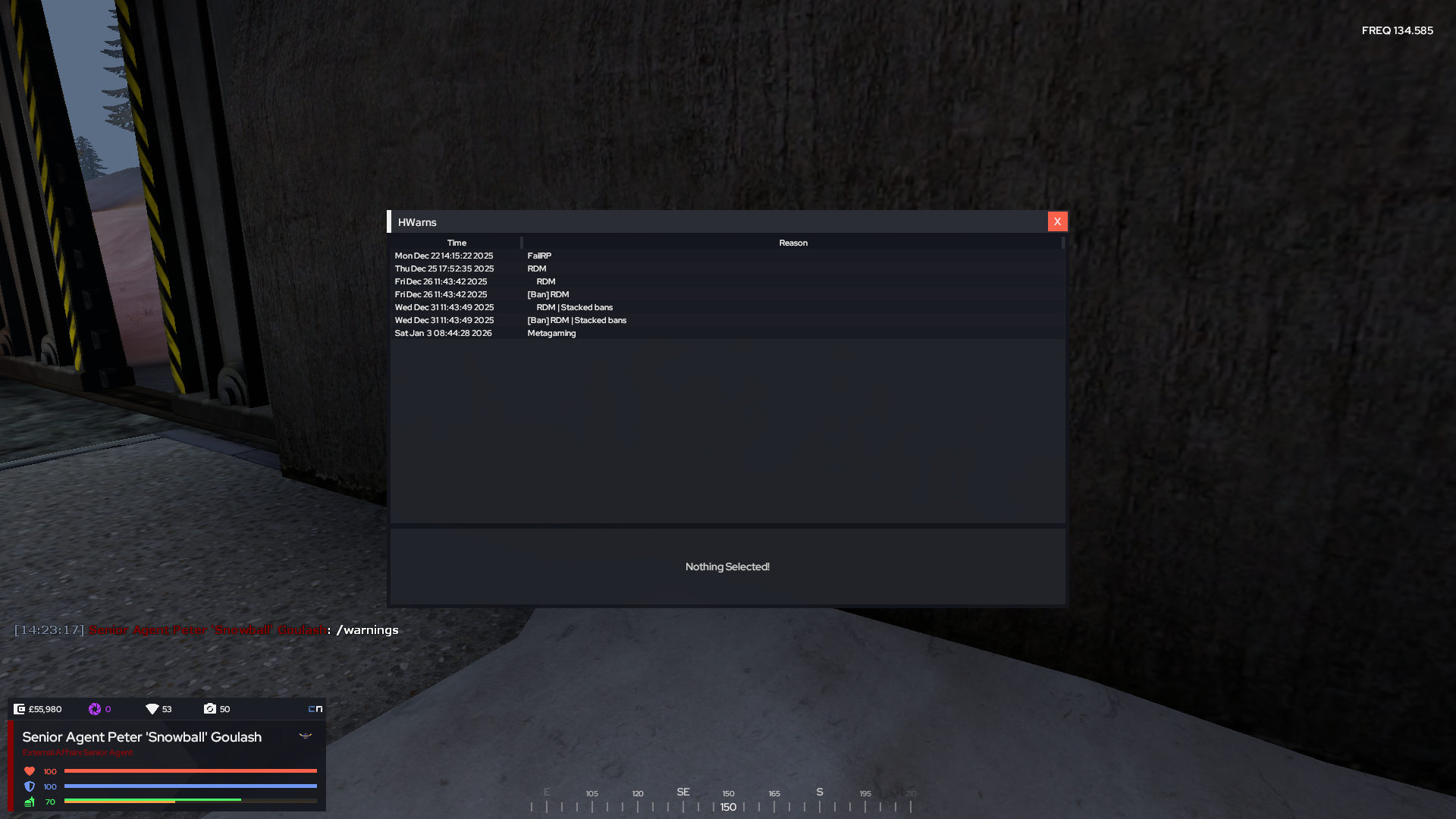
Task: Select the FailRP warning row
Action: pos(539,256)
